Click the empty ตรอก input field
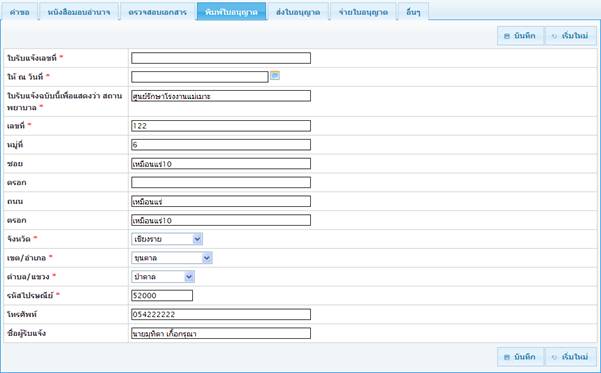 [x=221, y=182]
